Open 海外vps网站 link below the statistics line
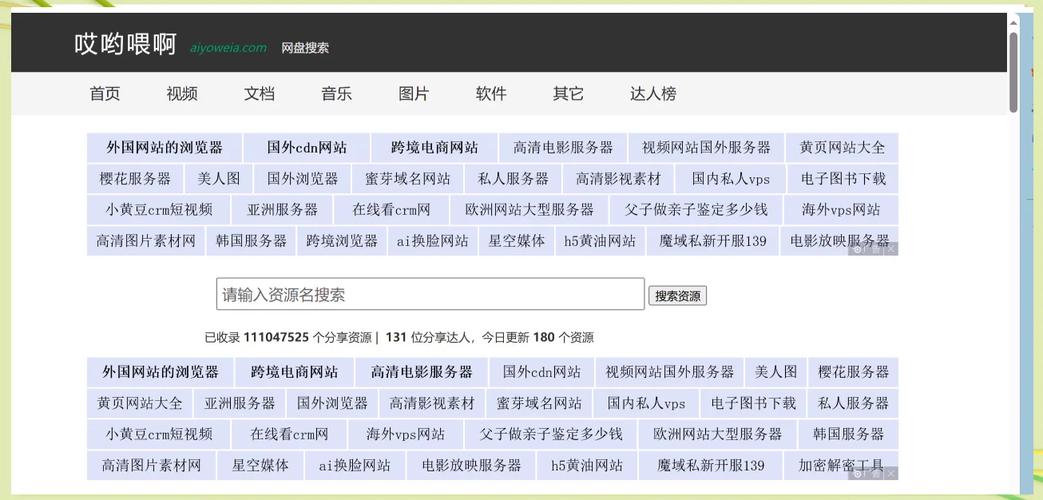 coord(405,435)
